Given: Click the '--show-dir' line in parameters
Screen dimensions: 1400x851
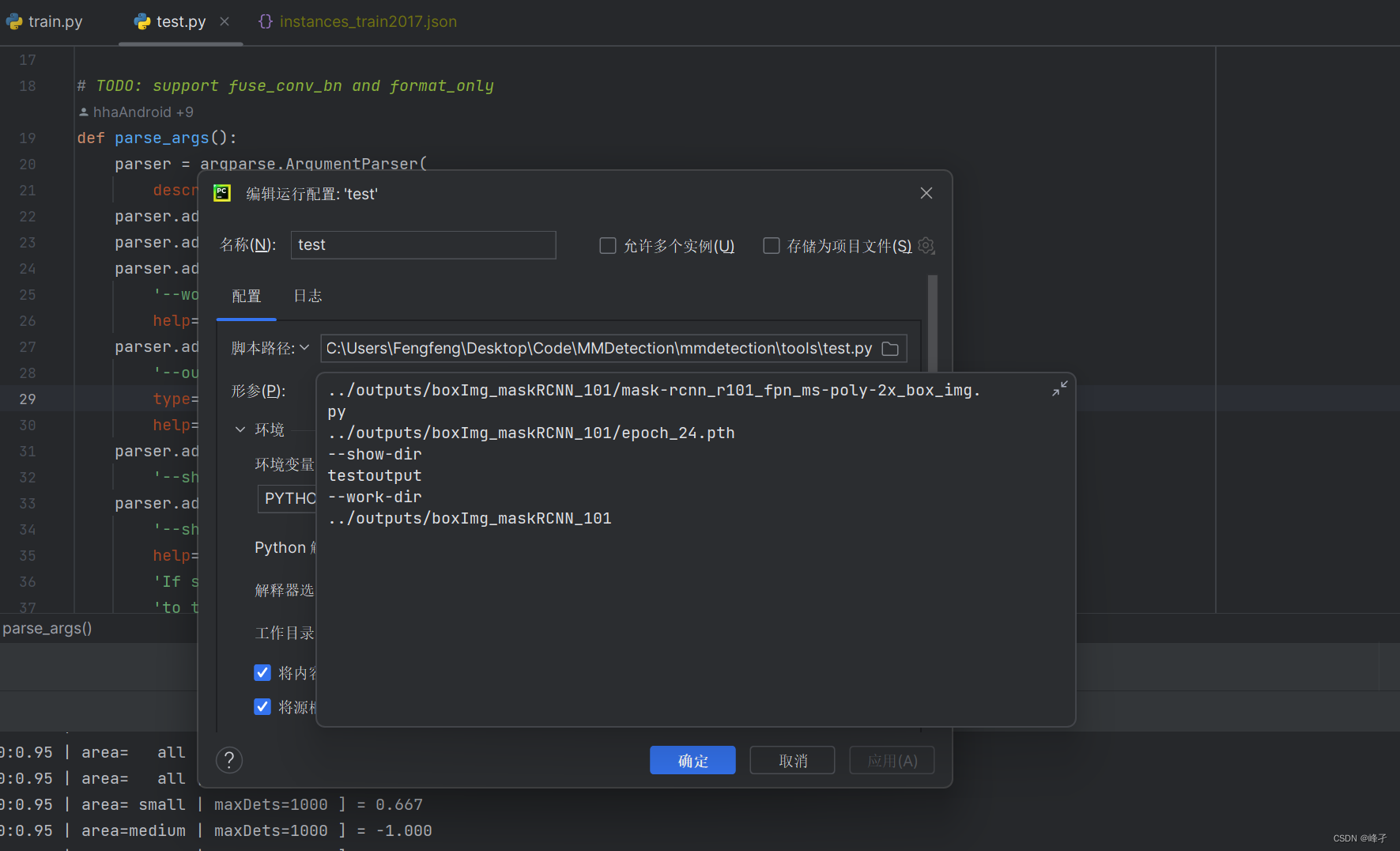Looking at the screenshot, I should 375,454.
